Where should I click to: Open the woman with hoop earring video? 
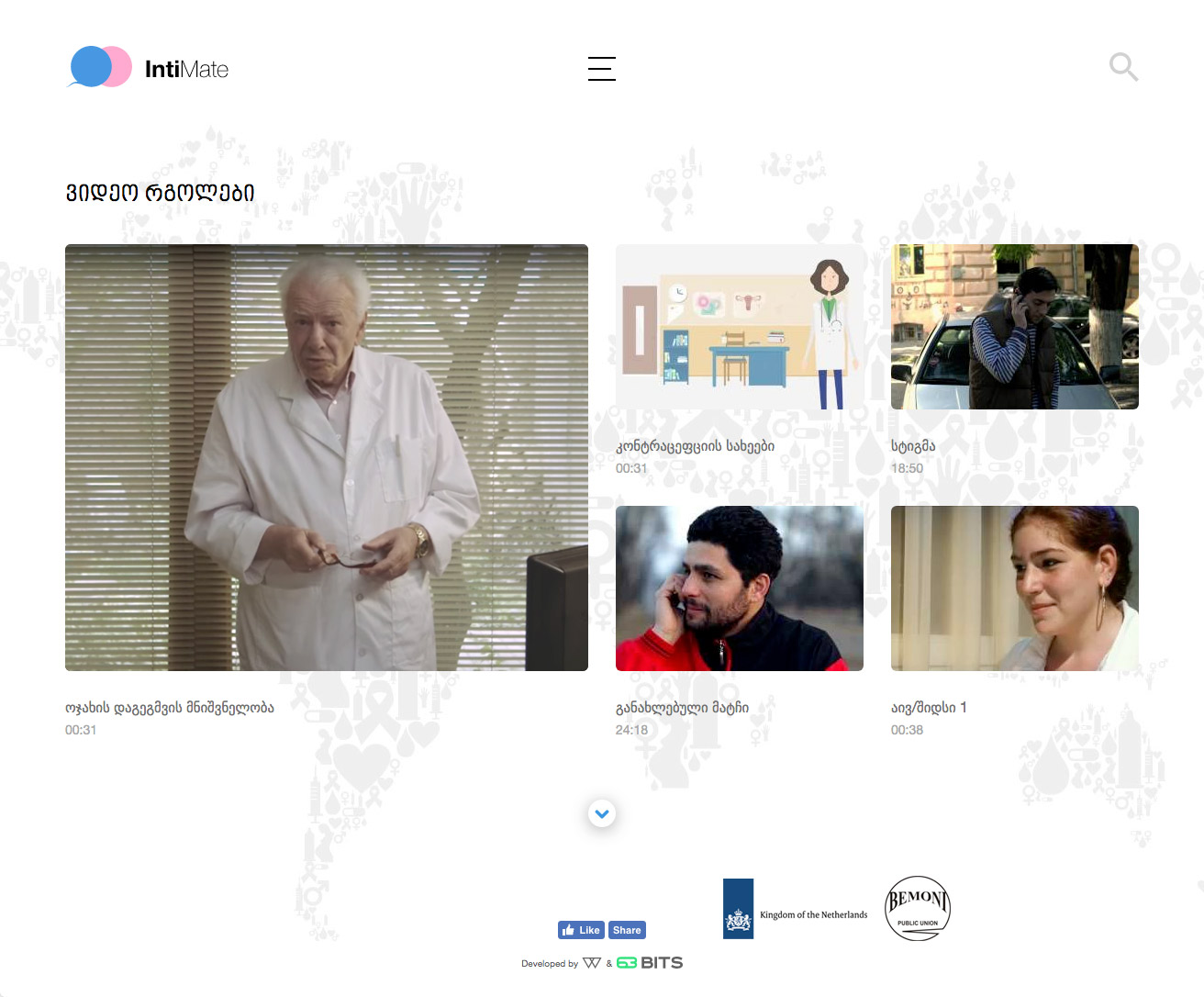tap(1014, 588)
